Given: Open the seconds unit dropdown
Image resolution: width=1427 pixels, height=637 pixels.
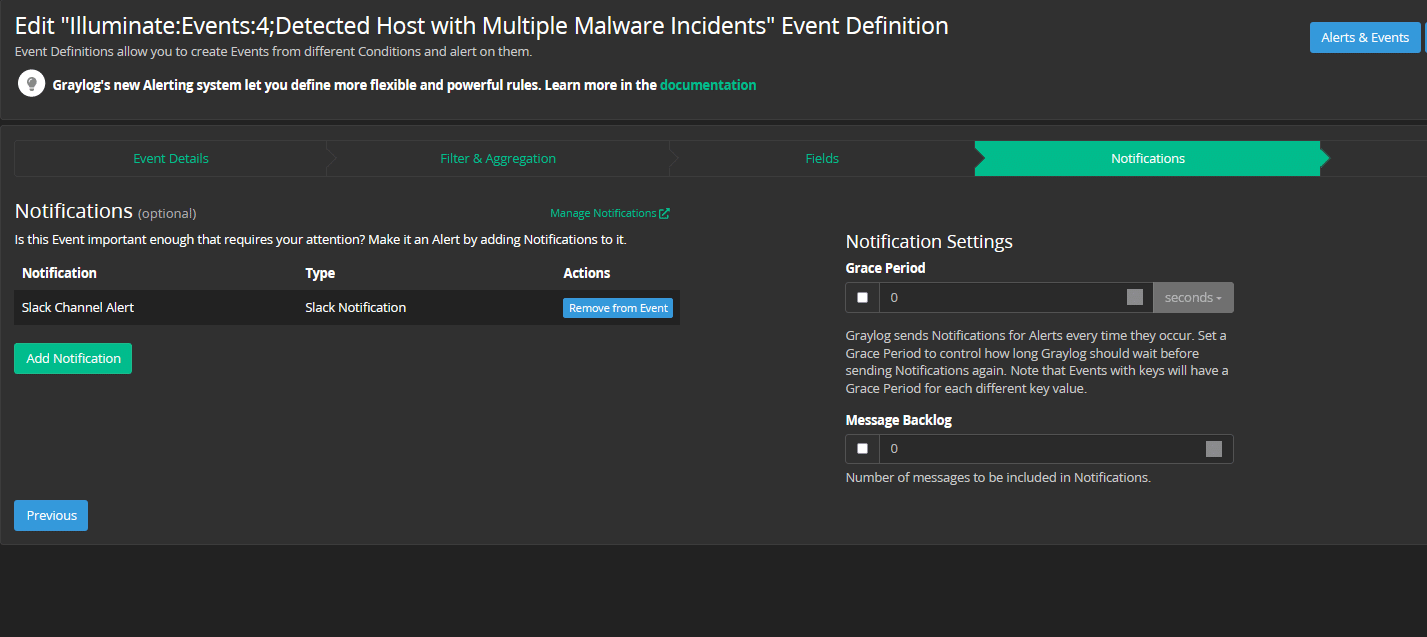Looking at the screenshot, I should (x=1192, y=297).
